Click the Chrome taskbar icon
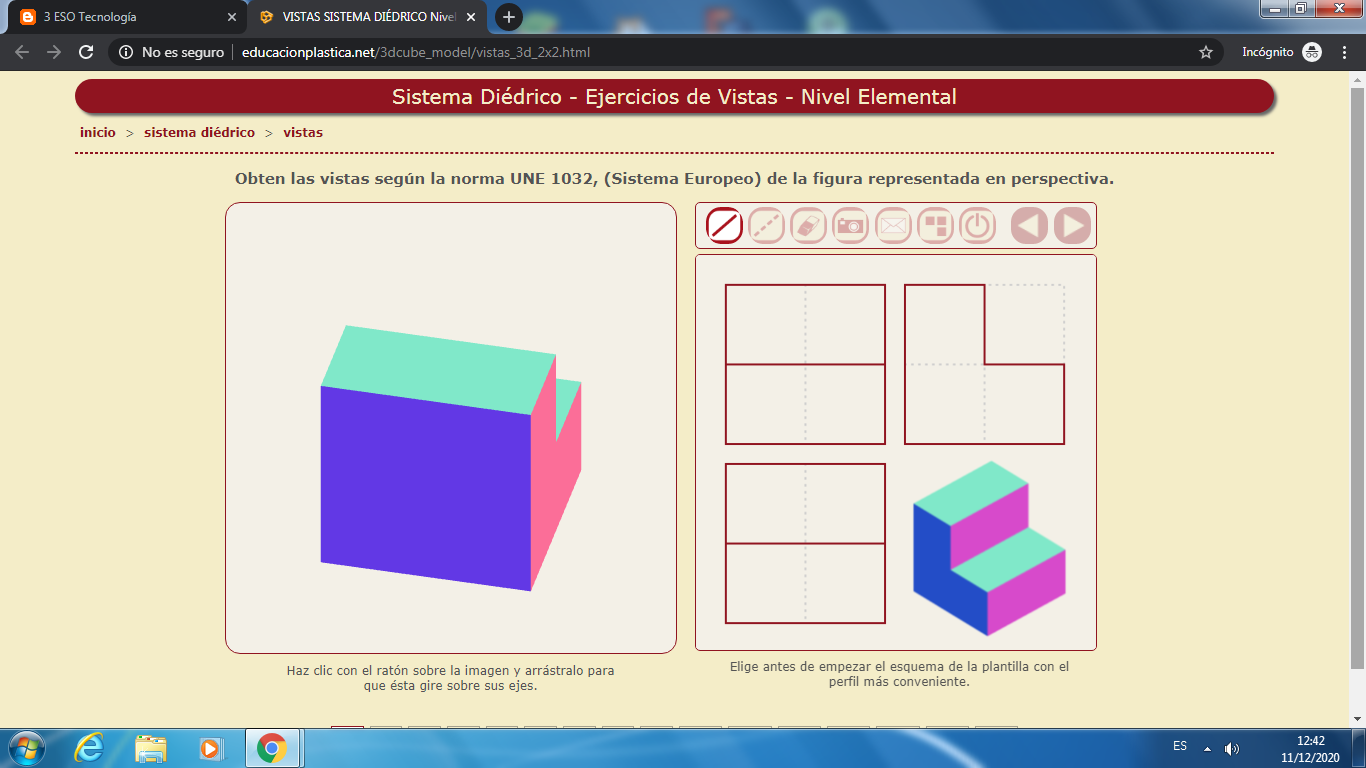The image size is (1366, 768). [x=271, y=748]
